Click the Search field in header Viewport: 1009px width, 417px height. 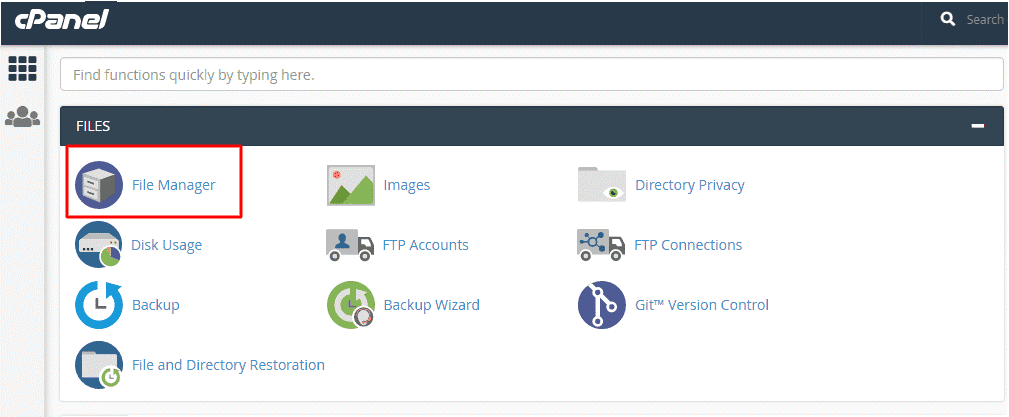pos(984,19)
